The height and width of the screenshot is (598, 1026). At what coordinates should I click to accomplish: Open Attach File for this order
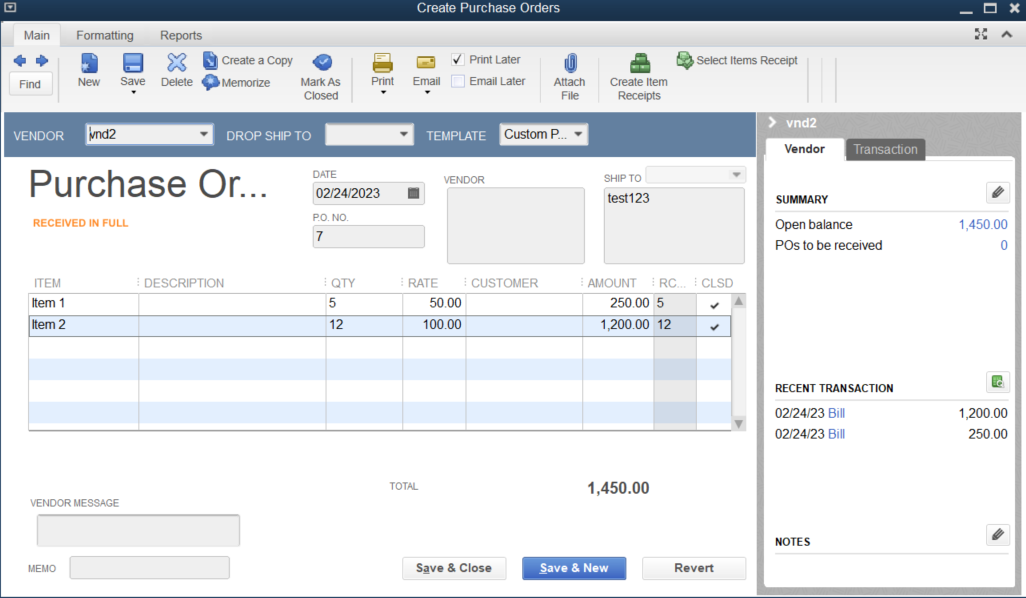[569, 72]
